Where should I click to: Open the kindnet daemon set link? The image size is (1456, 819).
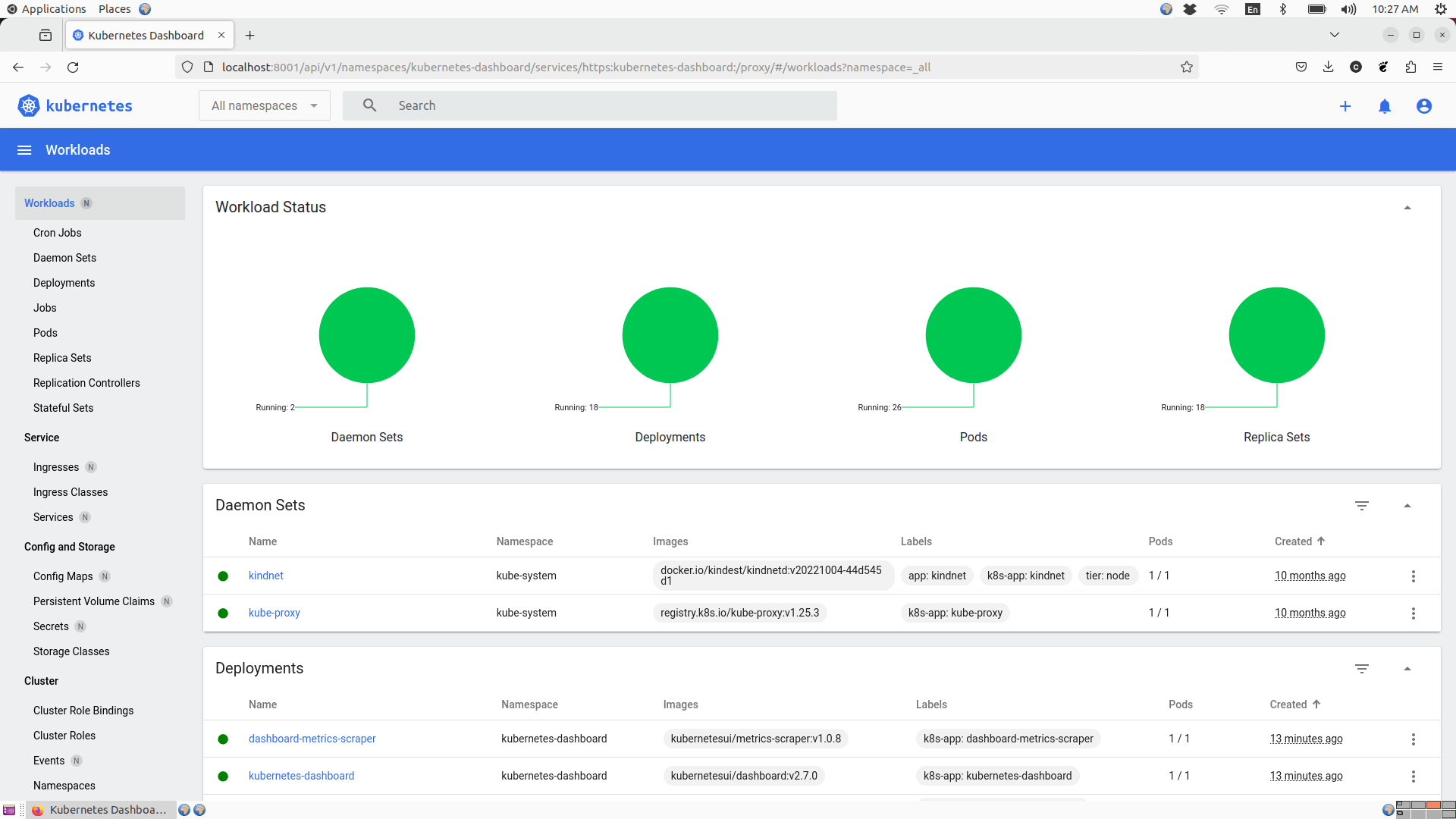[266, 576]
